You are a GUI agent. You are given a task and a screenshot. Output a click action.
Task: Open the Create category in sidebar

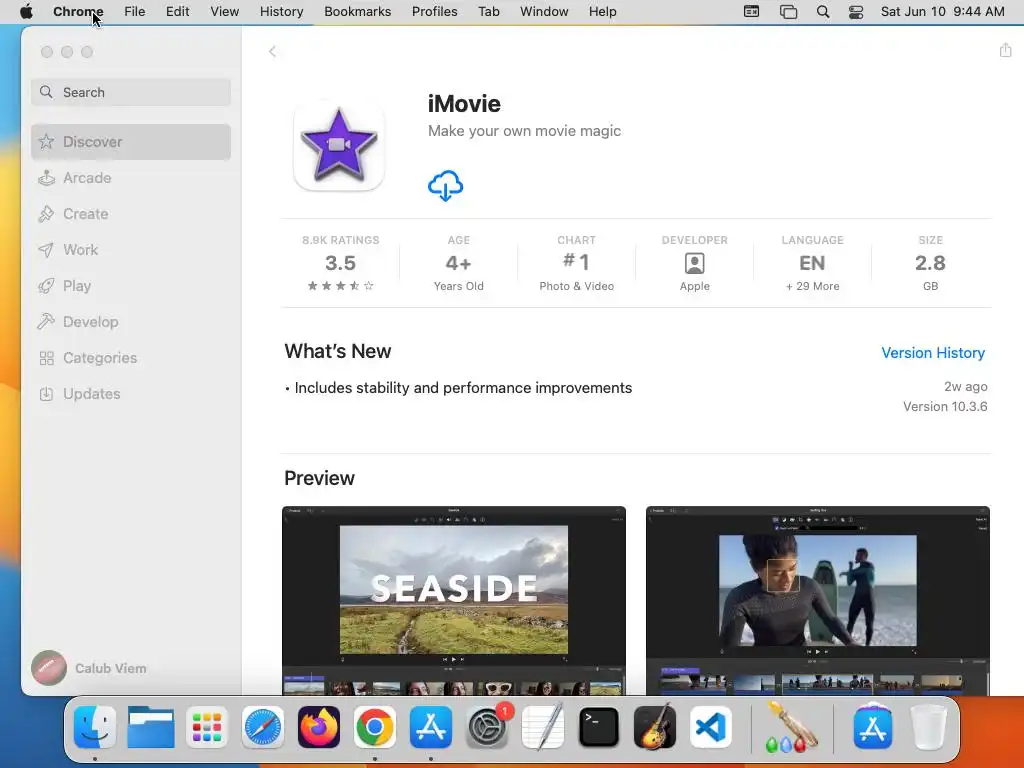131,214
